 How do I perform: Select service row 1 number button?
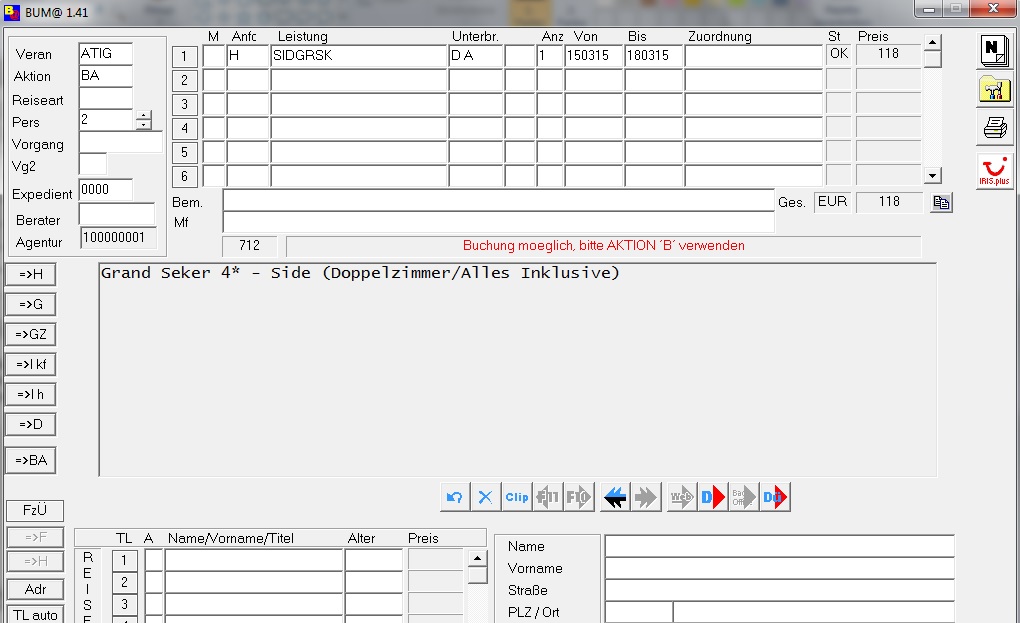click(x=185, y=56)
